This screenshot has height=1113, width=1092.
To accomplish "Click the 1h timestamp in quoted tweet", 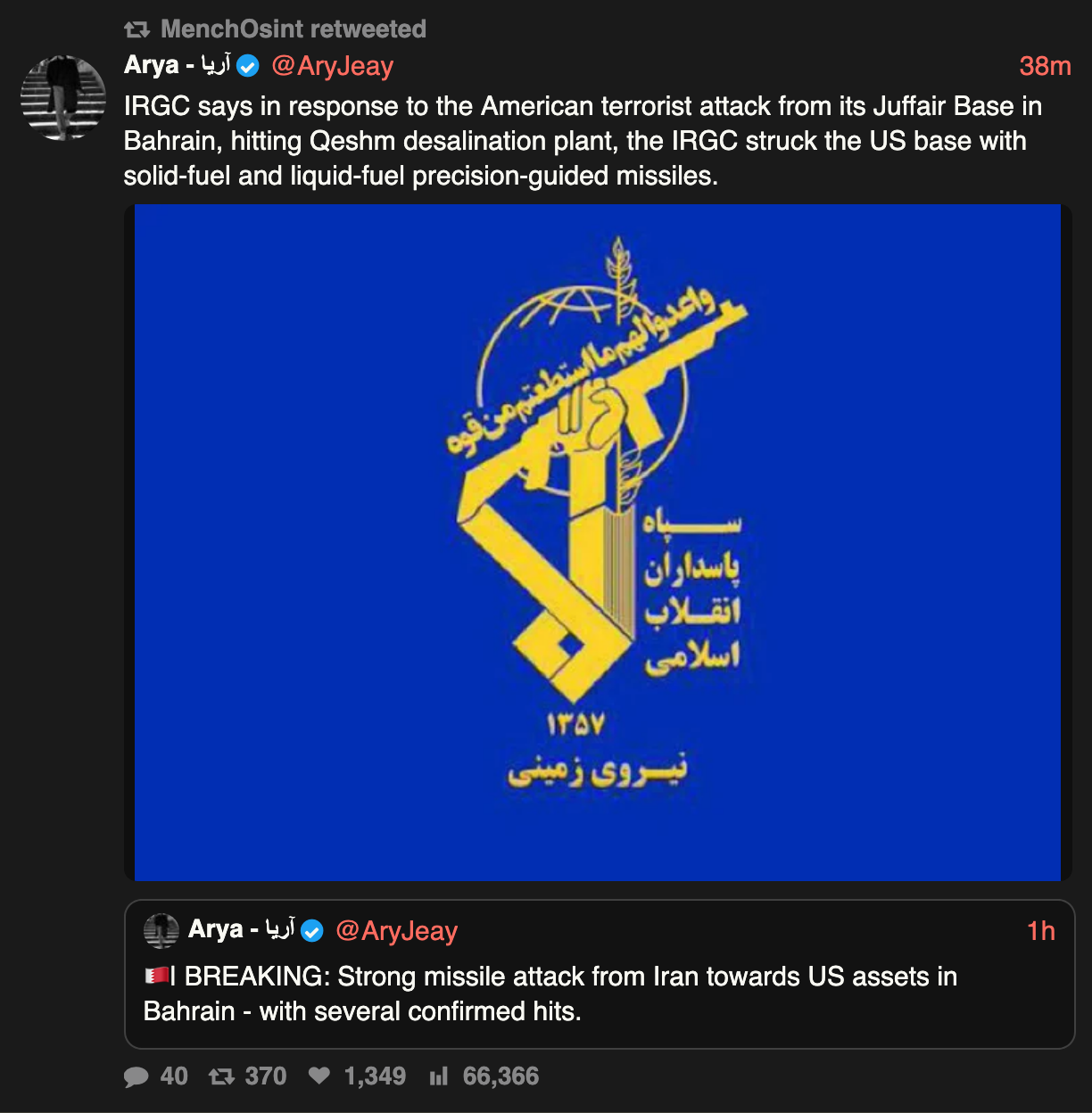I will [x=1040, y=931].
